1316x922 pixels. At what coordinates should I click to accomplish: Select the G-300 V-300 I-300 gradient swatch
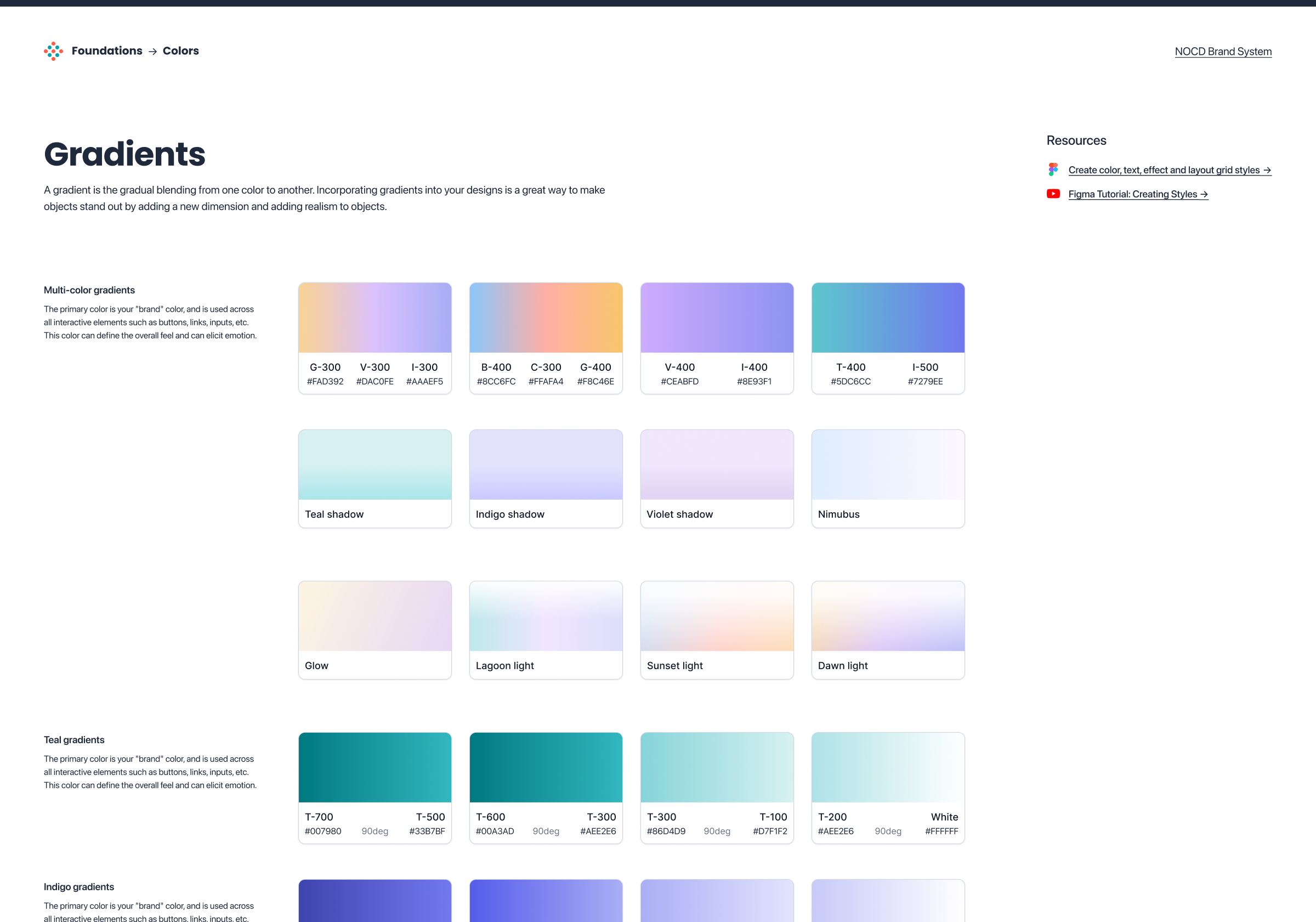tap(375, 318)
